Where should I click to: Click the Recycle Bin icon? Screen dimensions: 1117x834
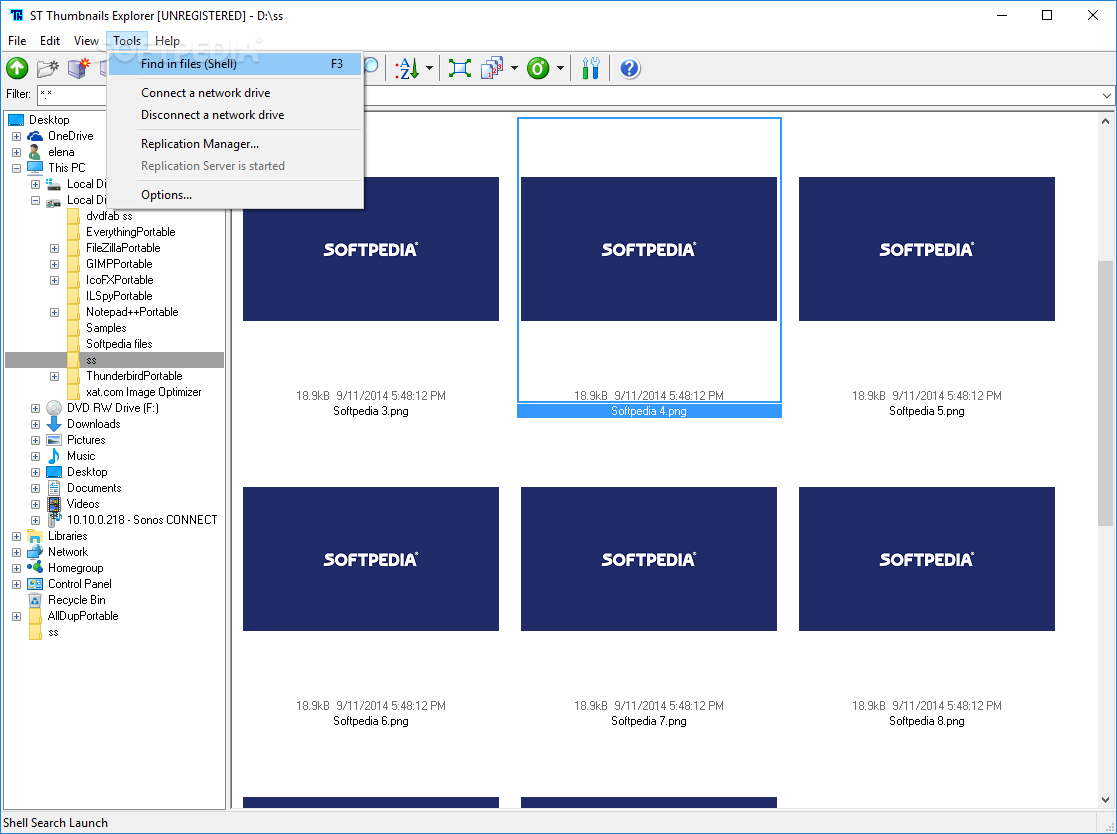click(x=35, y=600)
